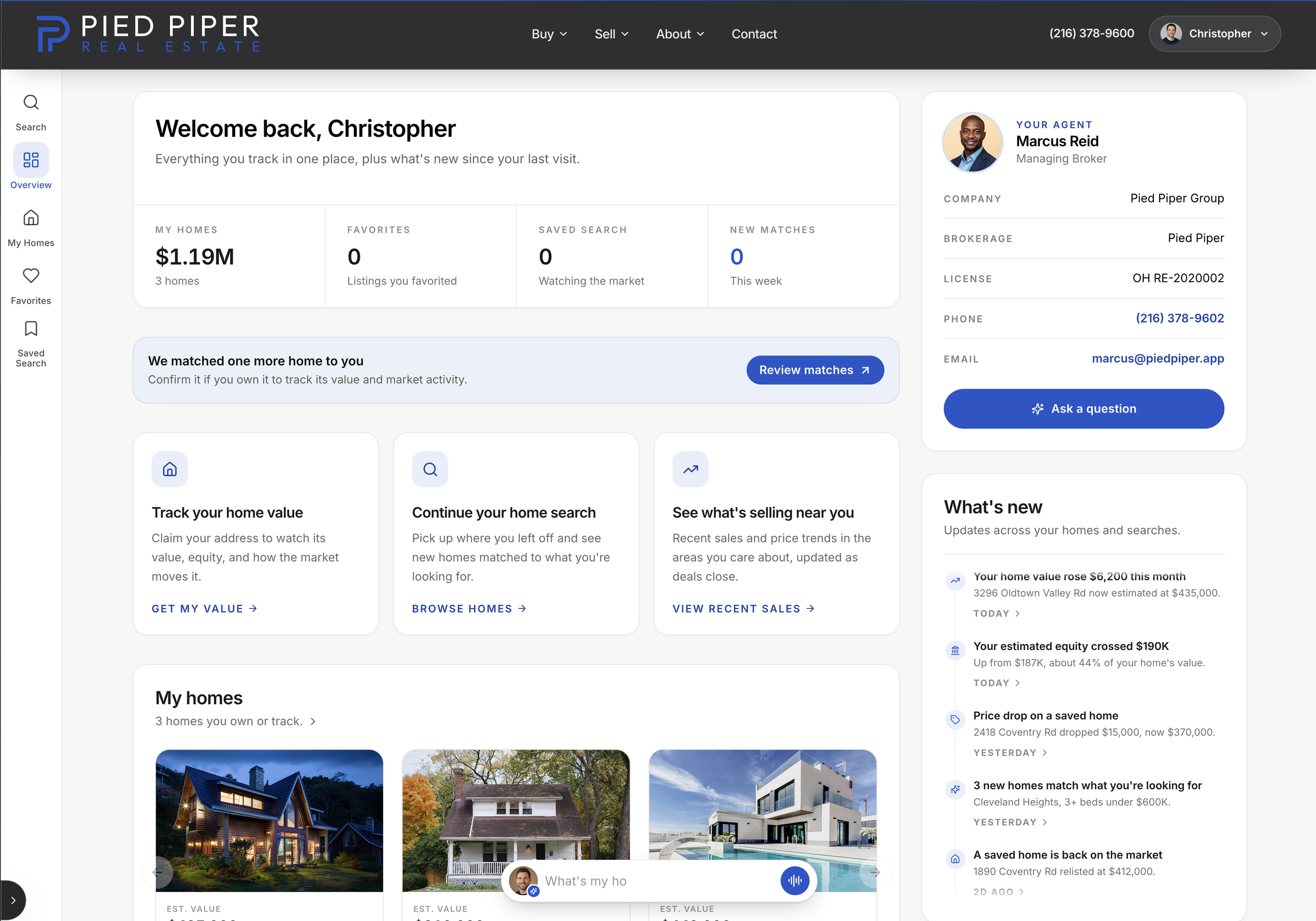Click "Price drop on a saved home" update
Image resolution: width=1316 pixels, height=921 pixels.
coord(1045,716)
